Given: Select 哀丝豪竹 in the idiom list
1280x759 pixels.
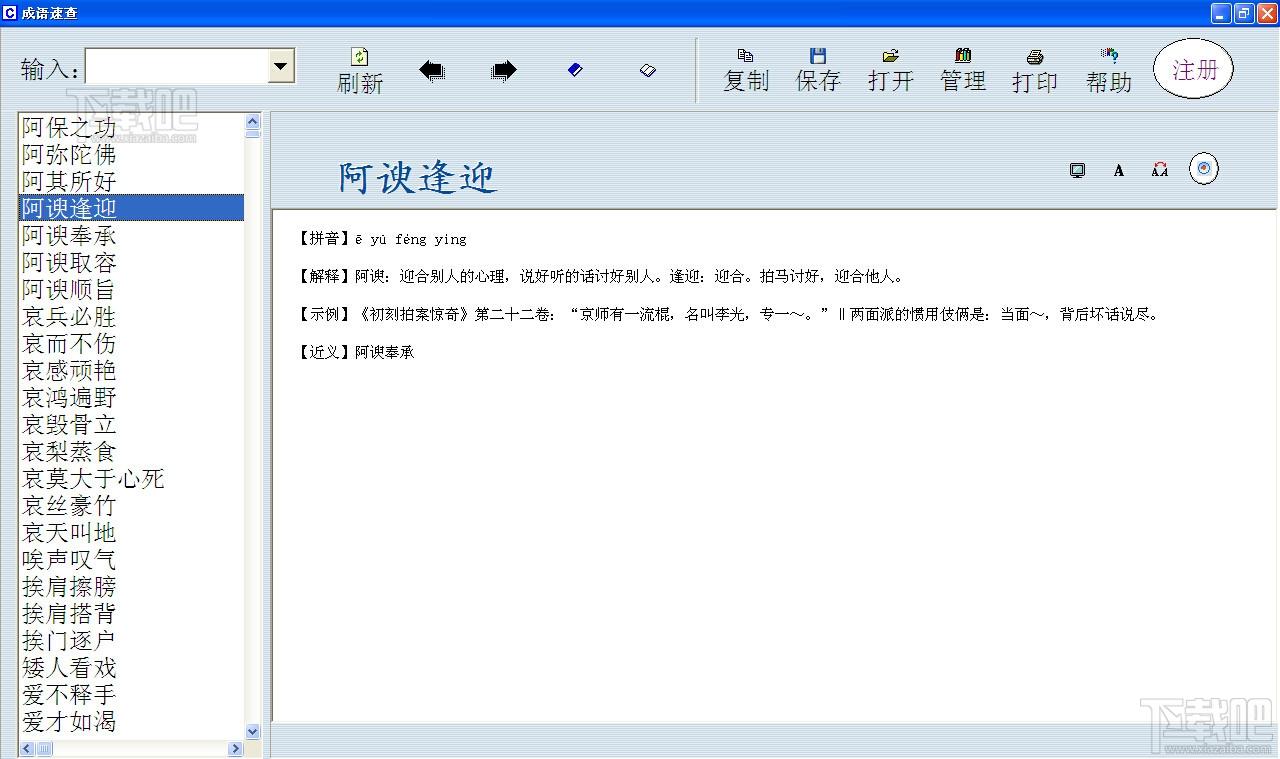Looking at the screenshot, I should 131,505.
